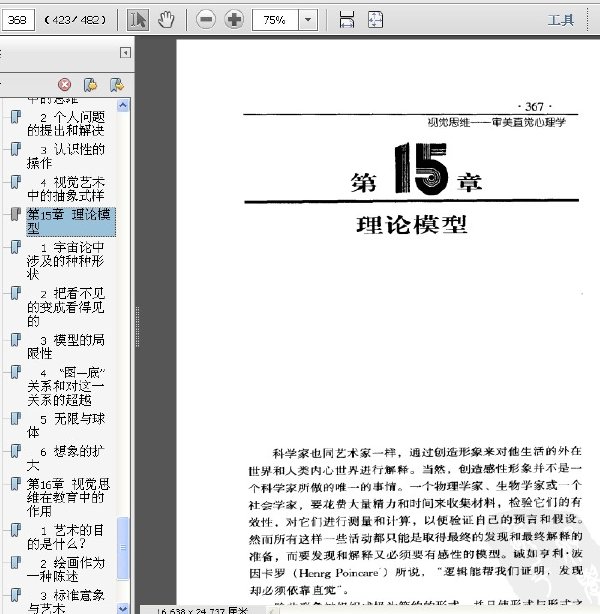Zoom out with the minus button

206,19
